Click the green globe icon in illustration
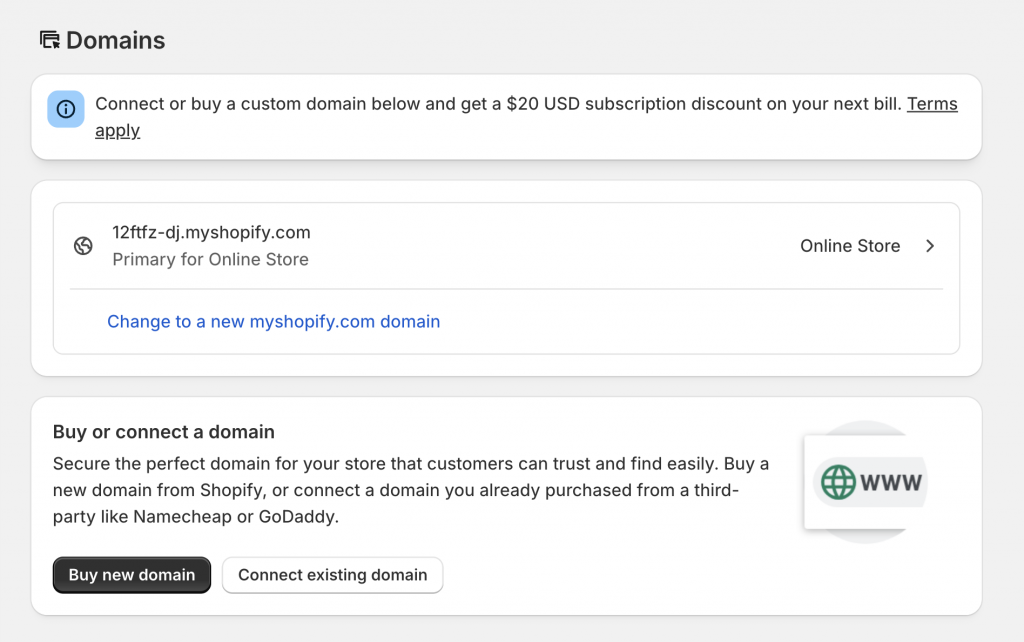 tap(838, 482)
